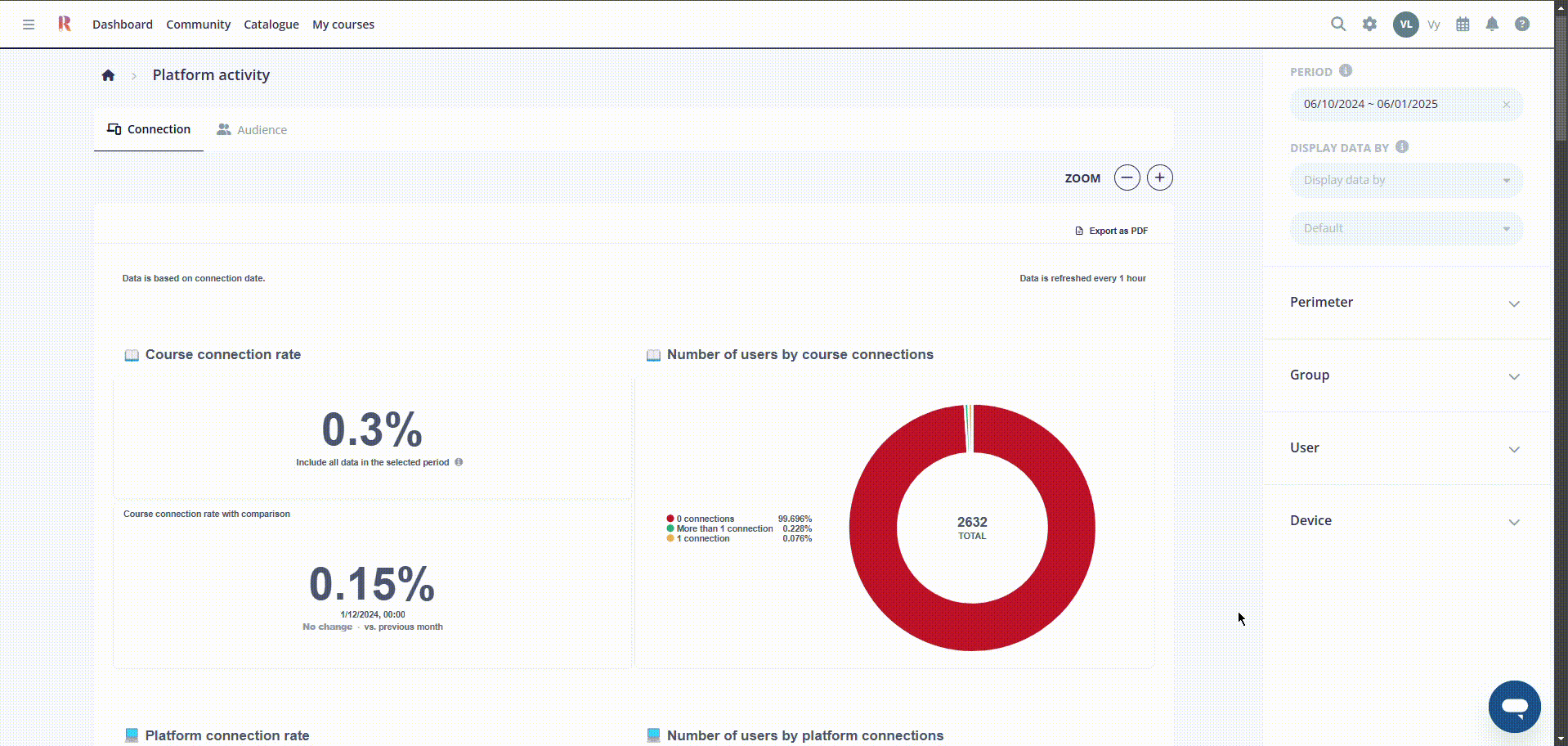Open the help question mark icon
Image resolution: width=1568 pixels, height=746 pixels.
coord(1521,25)
